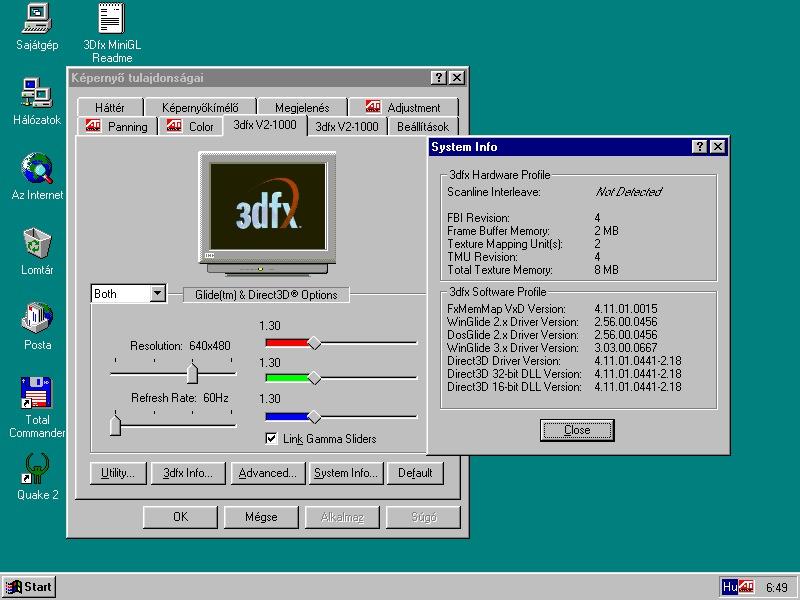Click help question mark in System Info
This screenshot has width=800, height=600.
pyautogui.click(x=699, y=147)
